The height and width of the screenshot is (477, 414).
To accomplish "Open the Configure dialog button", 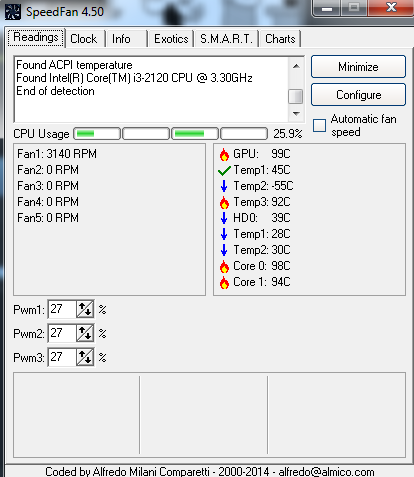I will (358, 95).
